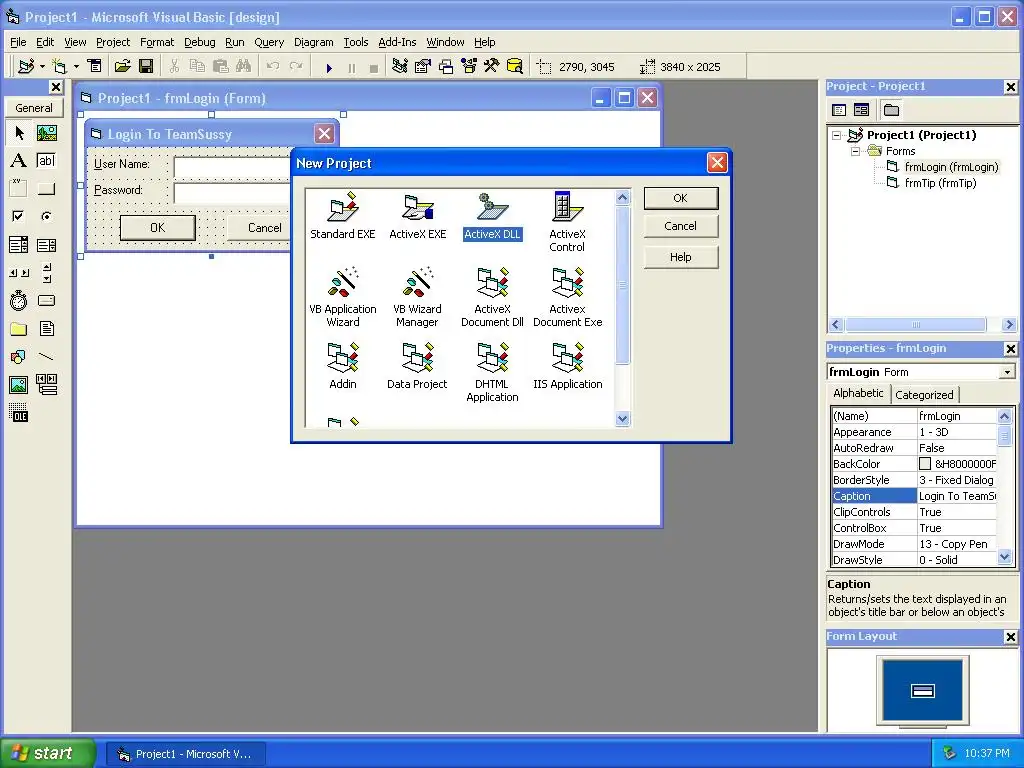Image resolution: width=1024 pixels, height=768 pixels.
Task: Choose the ActiveX EXE project icon
Action: coord(418,216)
